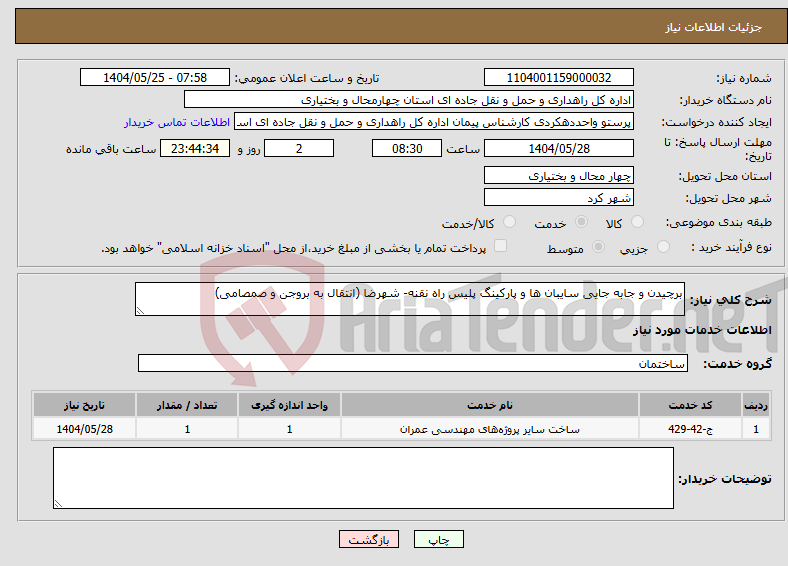Viewport: 788px width, 566px height.
Task: Click the announcement date field 1404/05/25 - 07:58
Action: coord(155,77)
